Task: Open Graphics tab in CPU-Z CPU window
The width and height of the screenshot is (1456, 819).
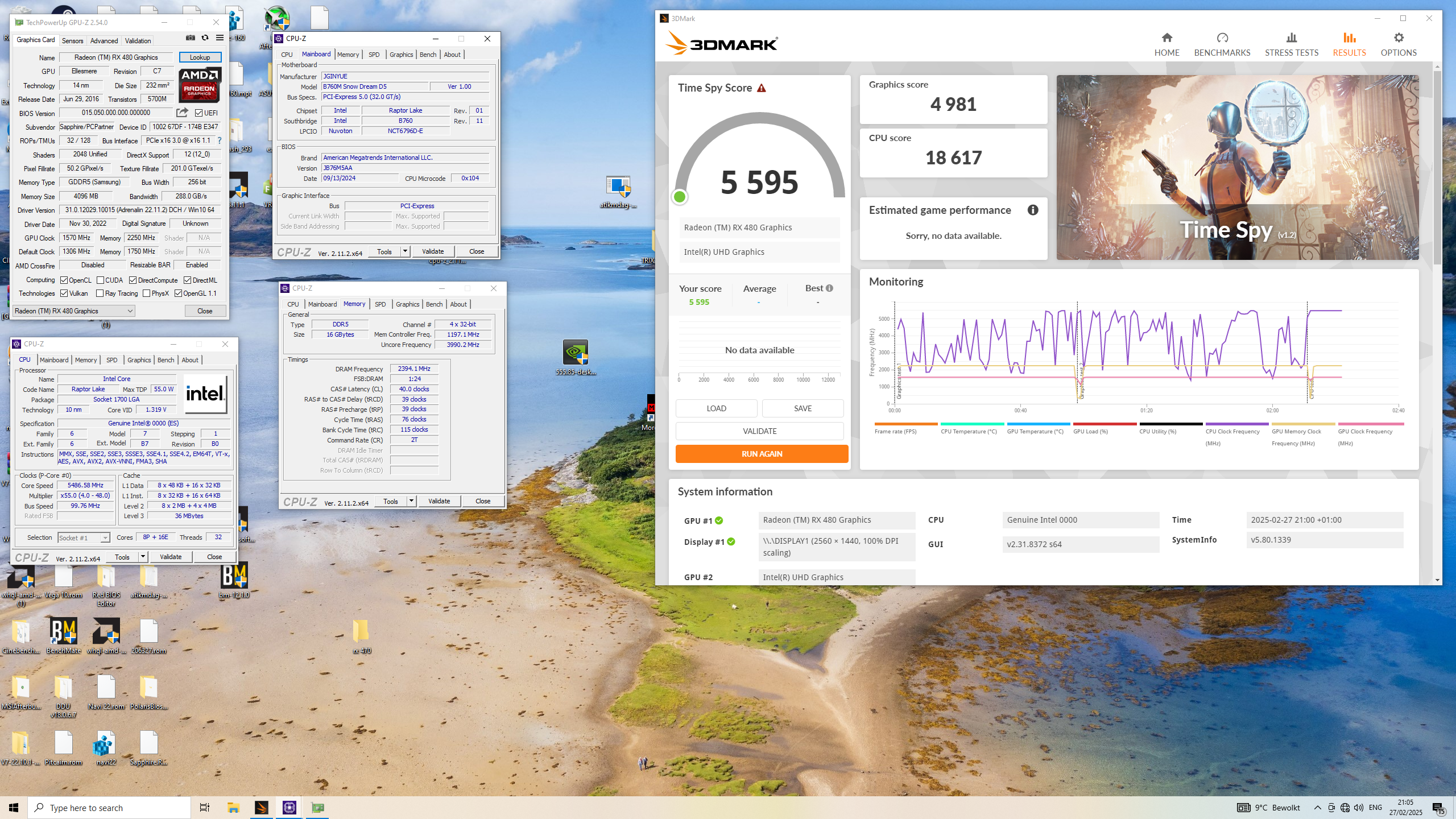Action: pyautogui.click(x=139, y=360)
